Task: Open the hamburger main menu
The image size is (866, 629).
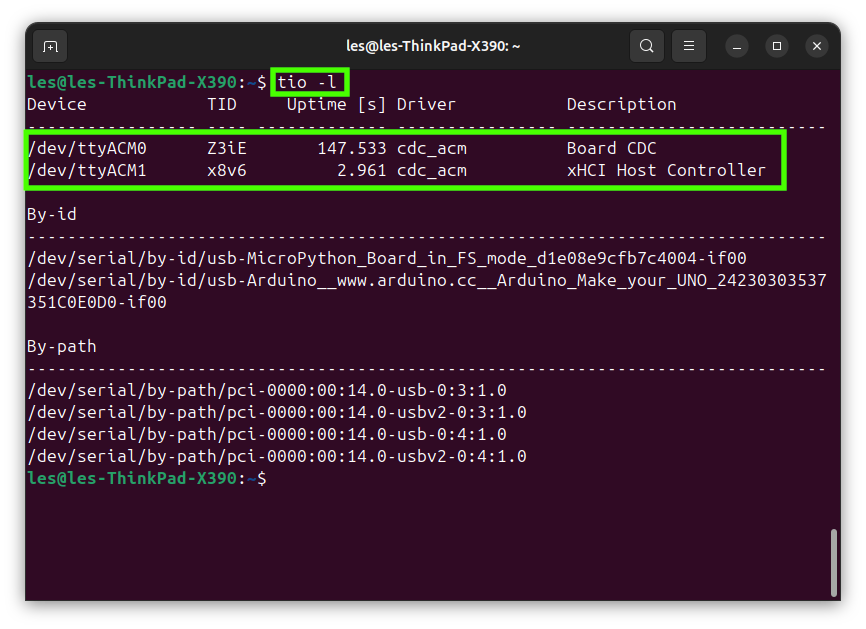Action: 688,46
